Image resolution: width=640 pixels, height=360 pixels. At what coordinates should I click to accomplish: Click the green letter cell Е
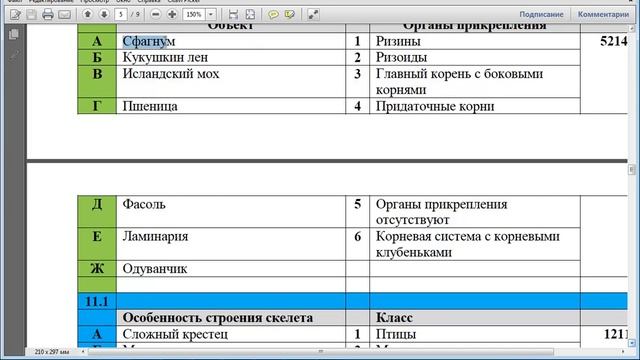97,244
